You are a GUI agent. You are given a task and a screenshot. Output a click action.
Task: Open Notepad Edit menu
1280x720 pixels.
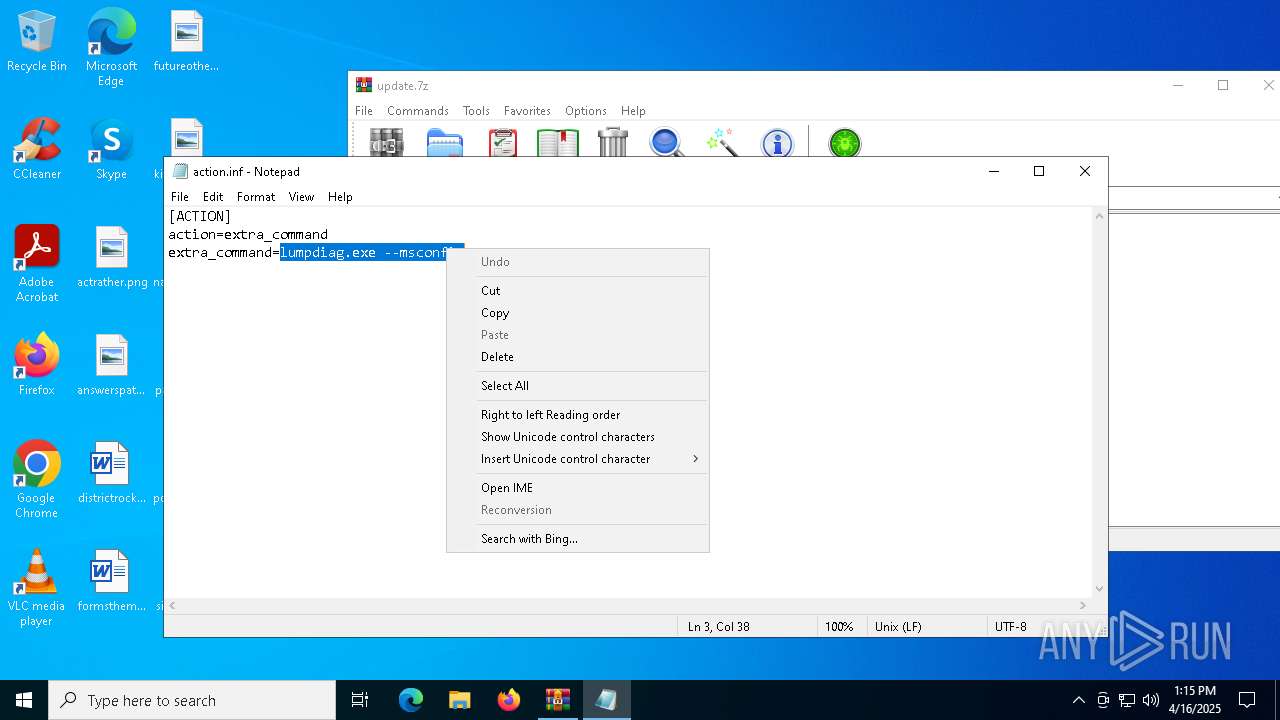(213, 197)
